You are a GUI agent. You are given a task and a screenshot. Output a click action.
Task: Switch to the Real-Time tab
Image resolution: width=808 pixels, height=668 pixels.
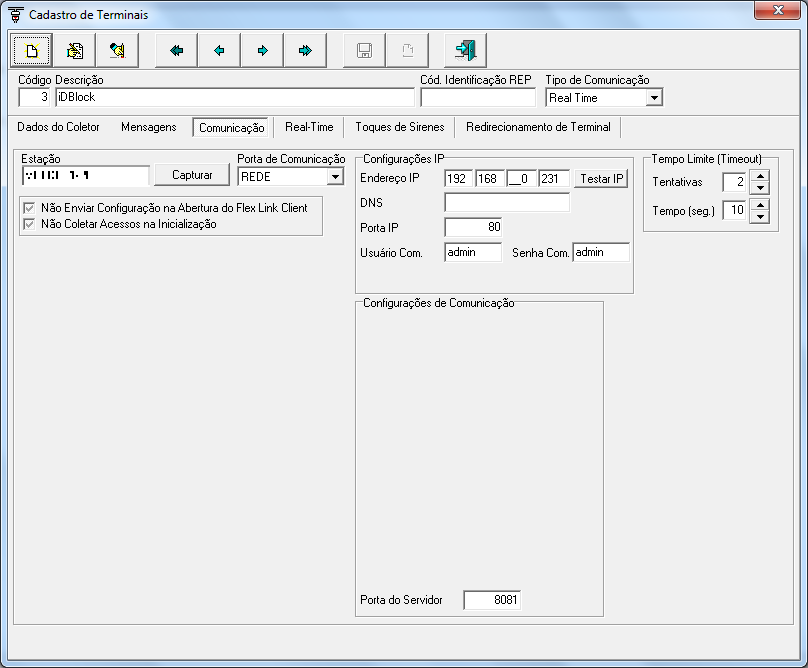point(309,127)
